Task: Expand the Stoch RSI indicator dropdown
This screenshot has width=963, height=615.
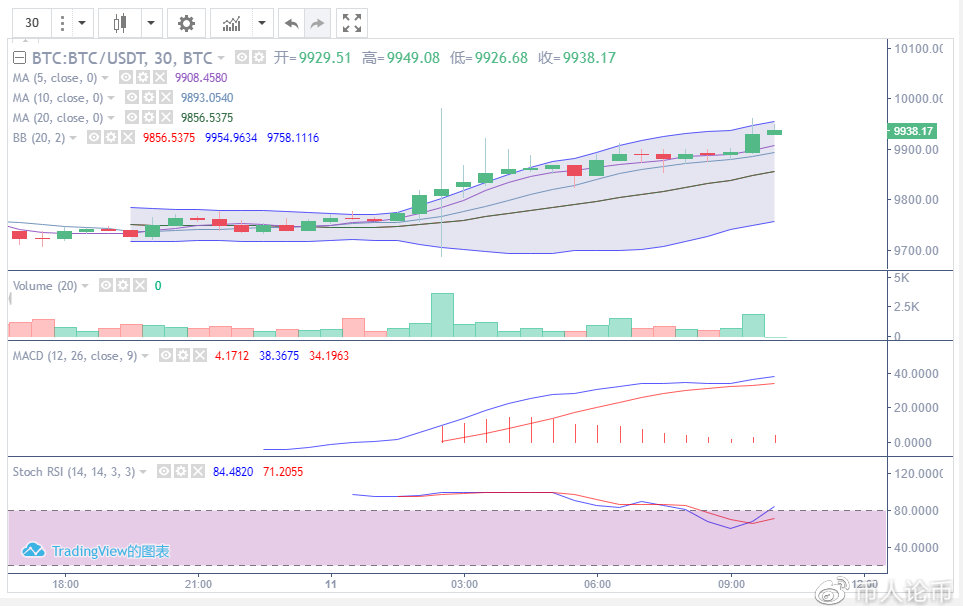Action: pos(143,471)
